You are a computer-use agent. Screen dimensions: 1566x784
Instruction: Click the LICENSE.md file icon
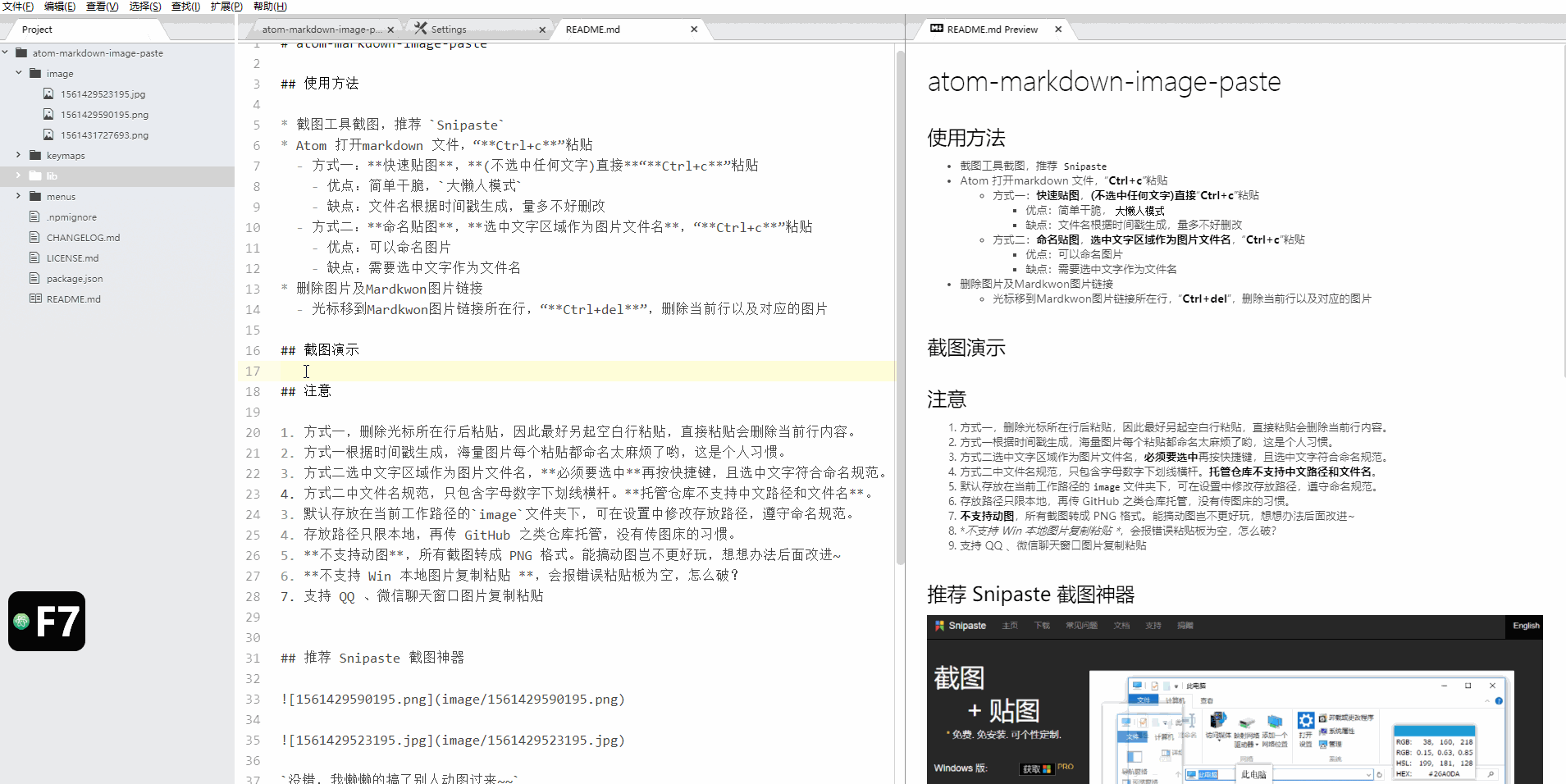point(34,258)
